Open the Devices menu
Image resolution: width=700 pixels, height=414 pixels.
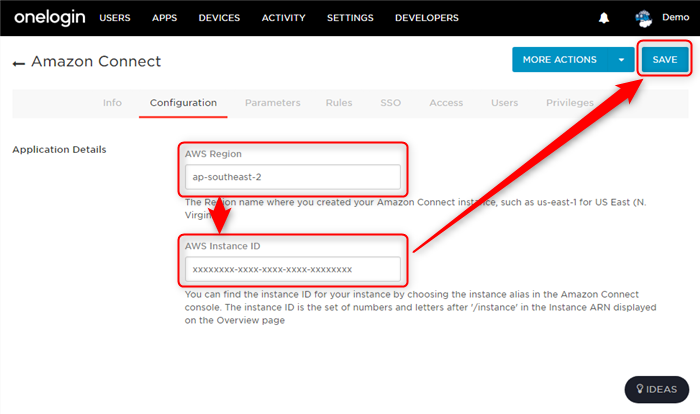click(x=219, y=18)
